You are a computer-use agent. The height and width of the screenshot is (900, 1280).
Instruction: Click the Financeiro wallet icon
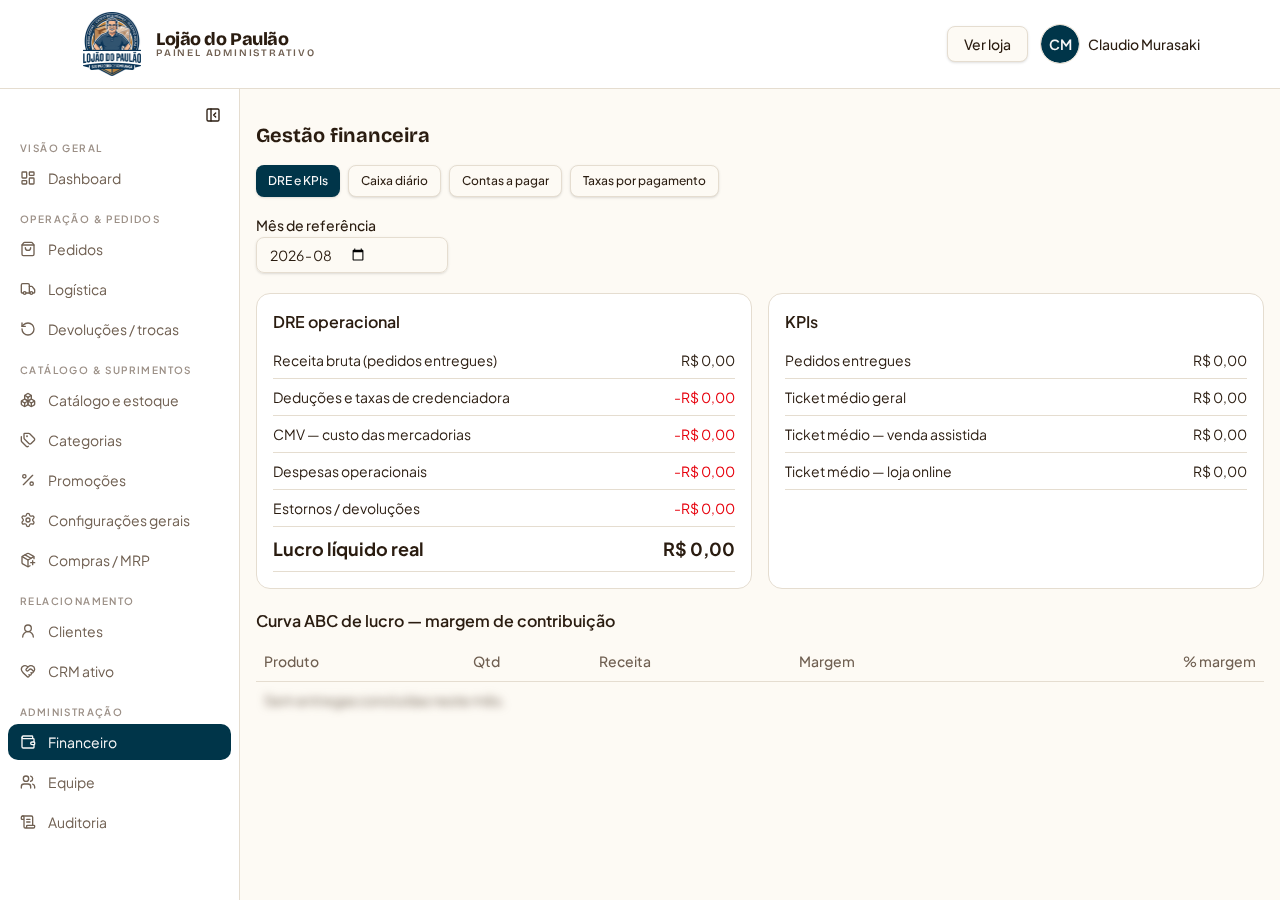point(28,742)
